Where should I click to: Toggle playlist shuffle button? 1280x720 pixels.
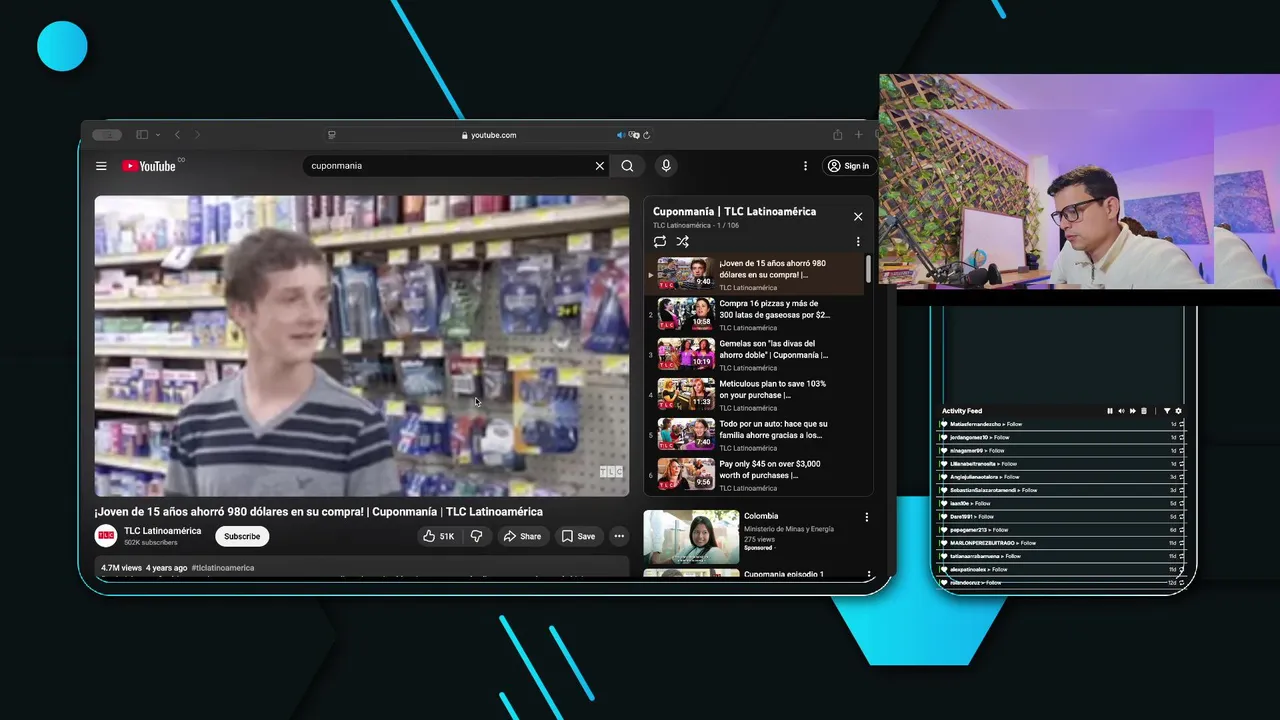pos(682,241)
